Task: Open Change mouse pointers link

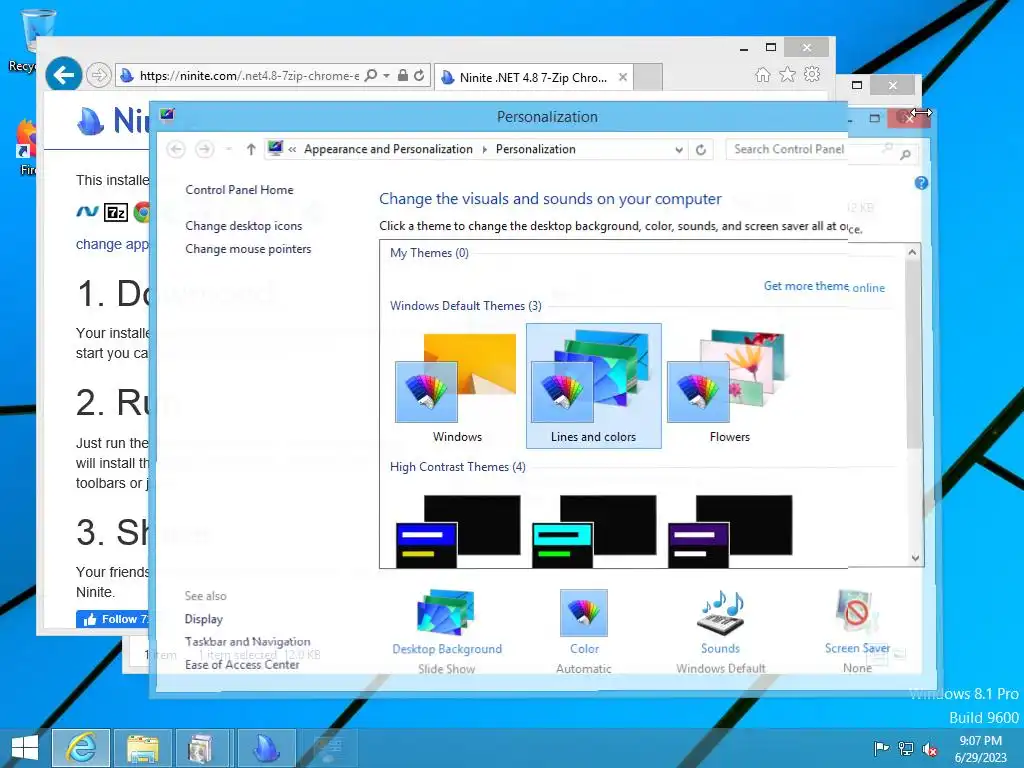Action: [248, 249]
